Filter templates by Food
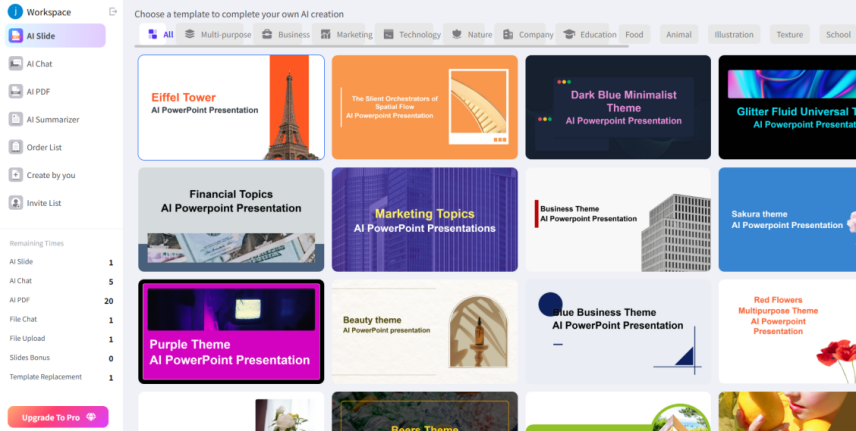 (634, 34)
